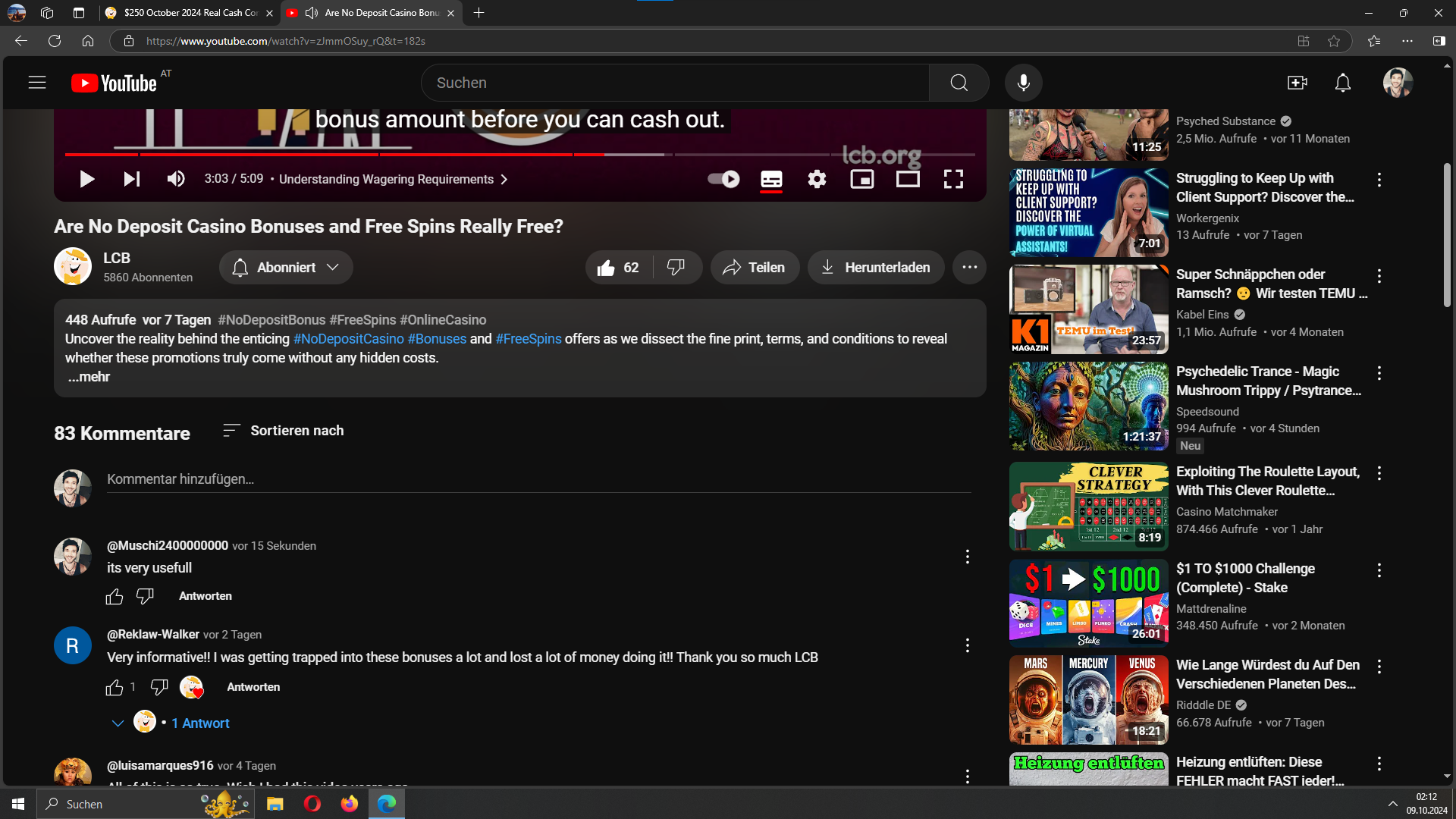Screen dimensions: 1456x819
Task: Open the LCB channel name link
Action: [x=117, y=258]
